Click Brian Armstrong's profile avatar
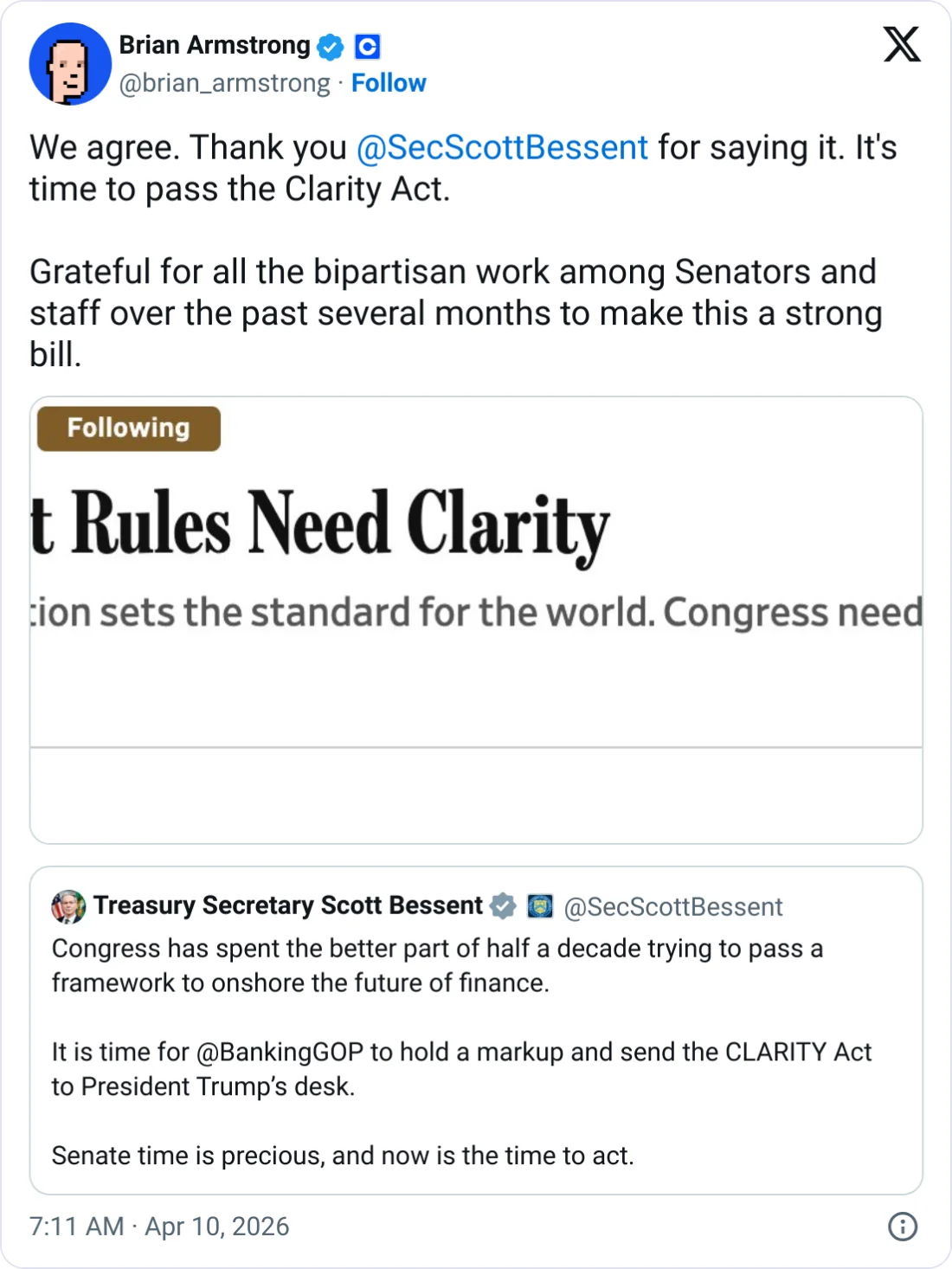Screen dimensions: 952x1269 click(x=70, y=64)
